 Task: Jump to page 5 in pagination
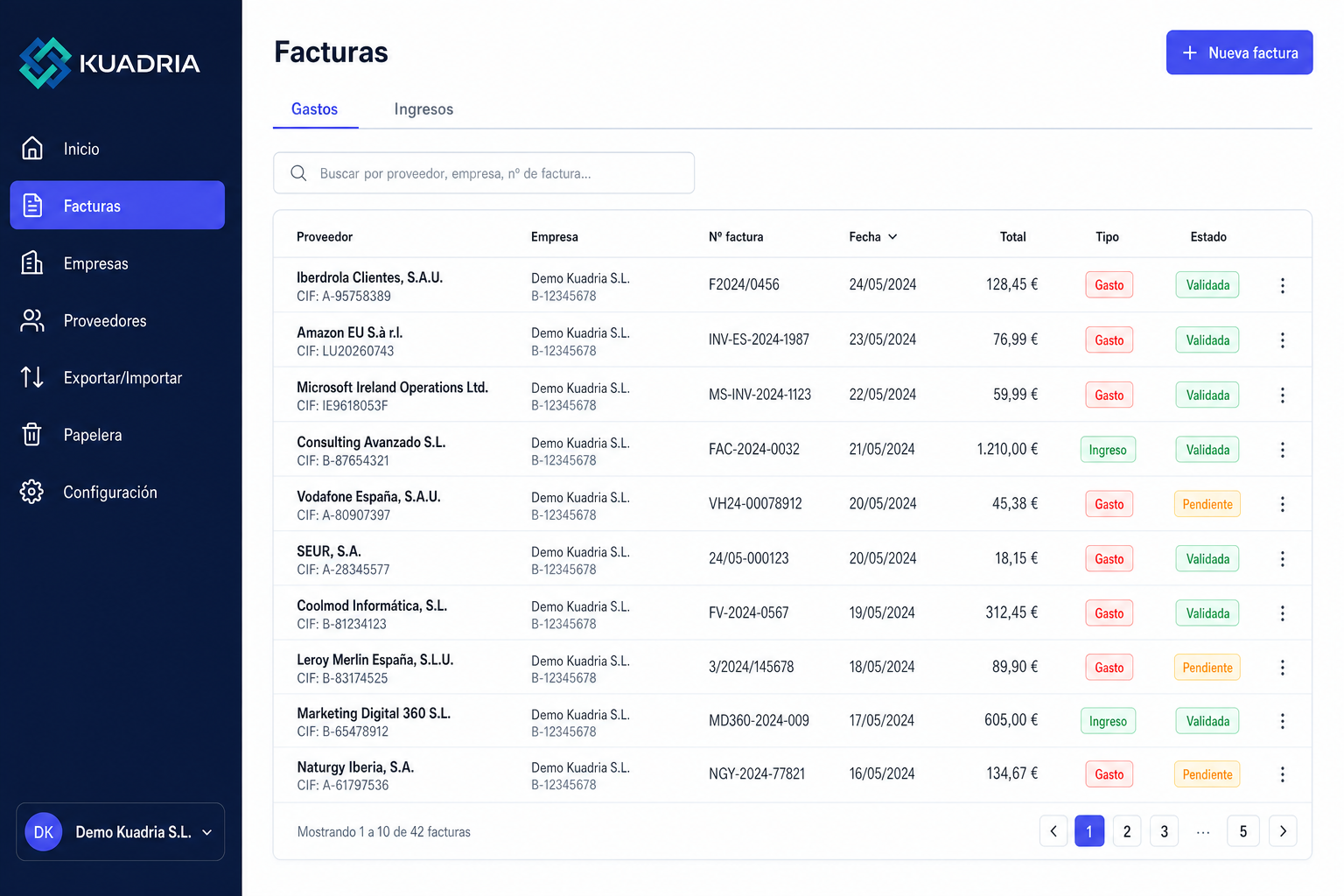[1243, 831]
